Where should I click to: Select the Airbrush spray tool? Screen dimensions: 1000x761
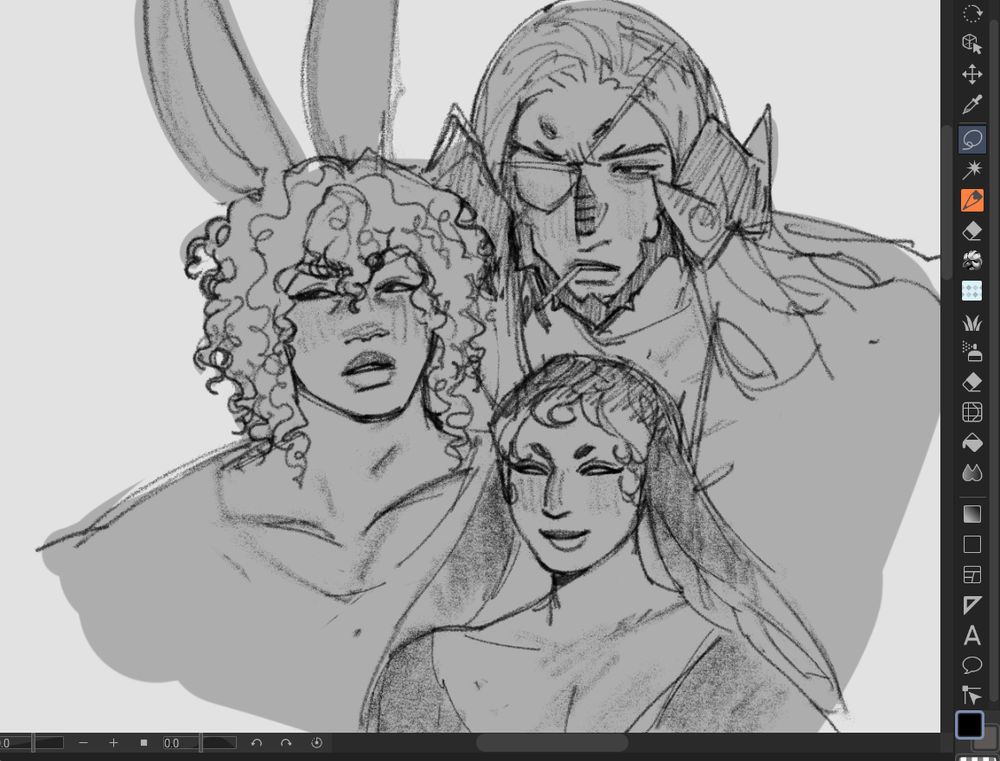pyautogui.click(x=971, y=351)
